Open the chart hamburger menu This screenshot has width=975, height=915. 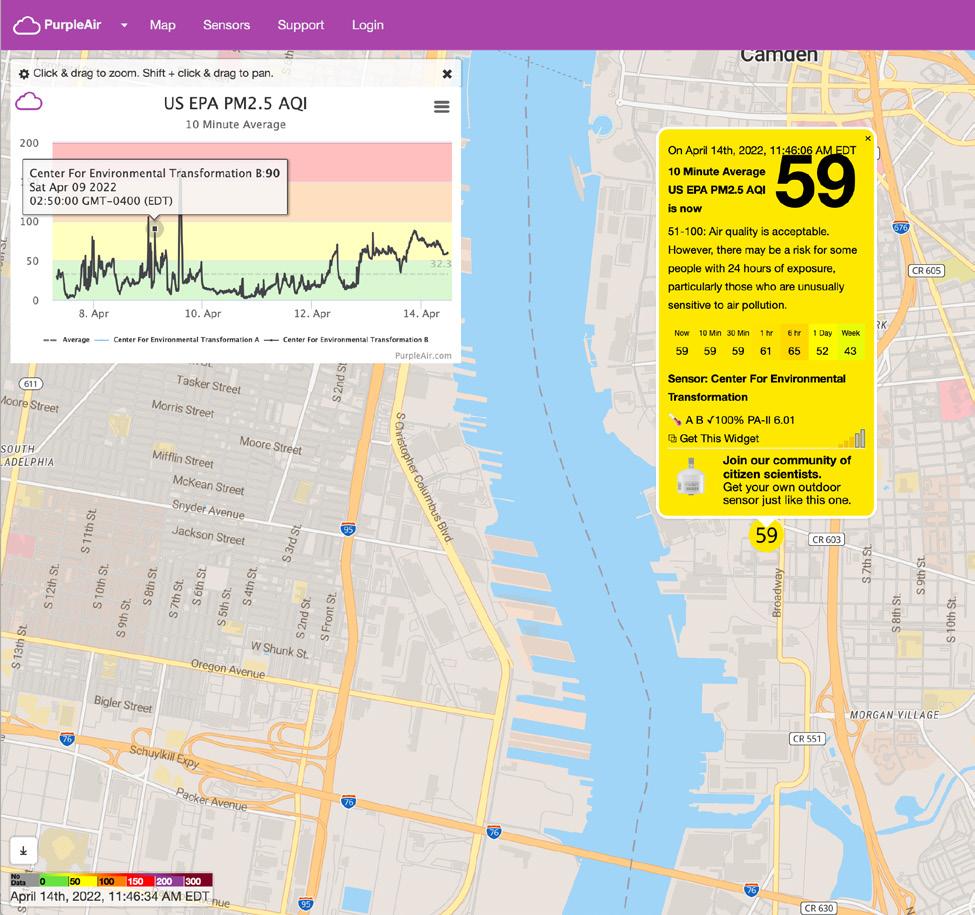click(x=441, y=107)
